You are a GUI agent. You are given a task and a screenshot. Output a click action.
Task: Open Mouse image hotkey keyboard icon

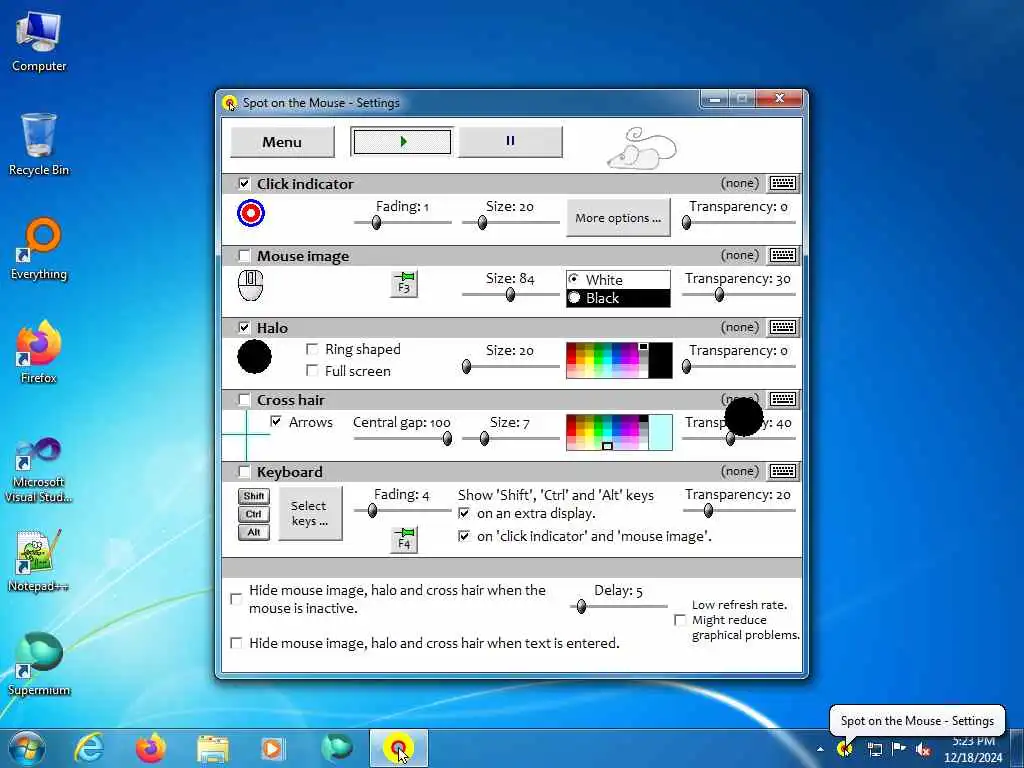pos(782,255)
